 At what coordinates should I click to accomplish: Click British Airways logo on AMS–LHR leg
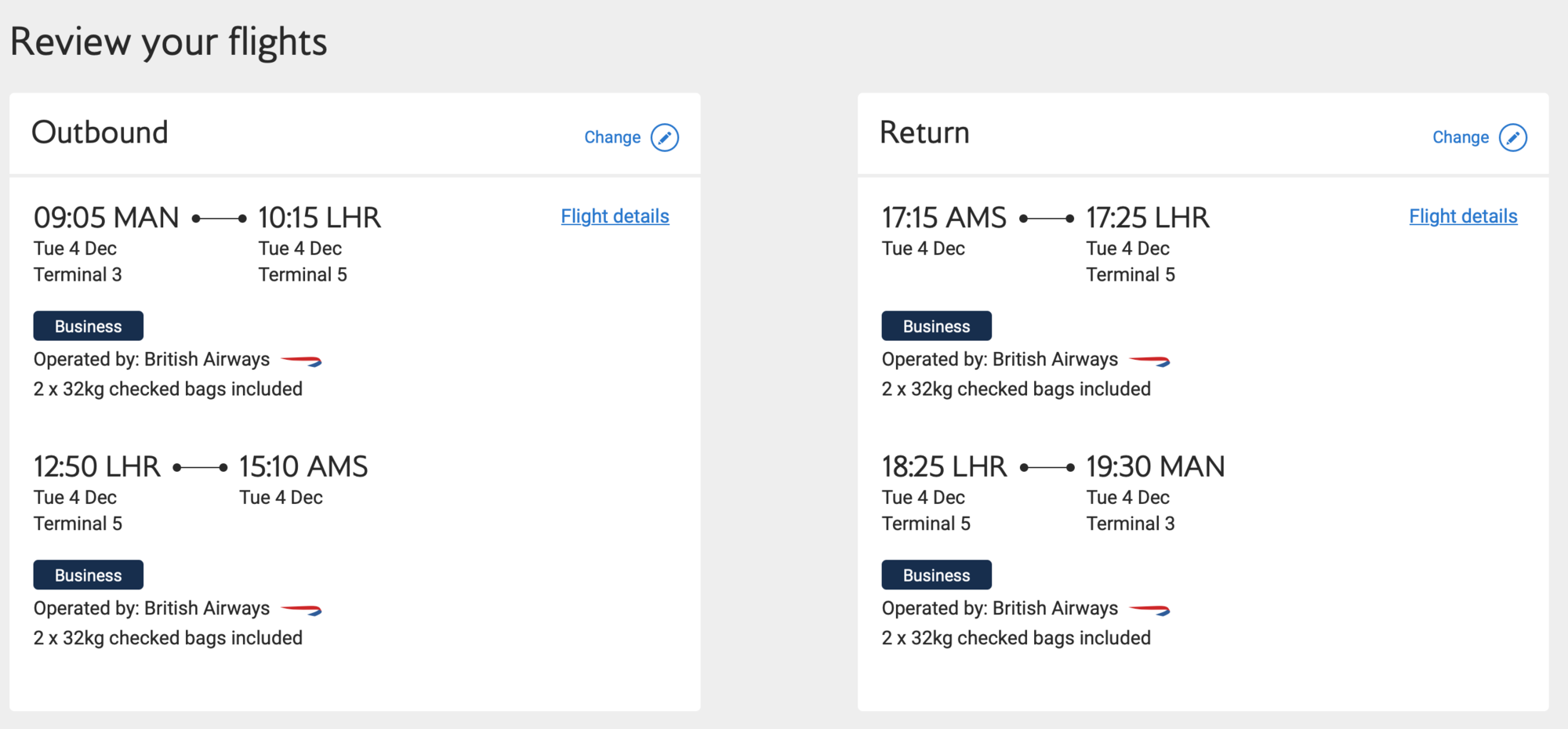click(1150, 361)
